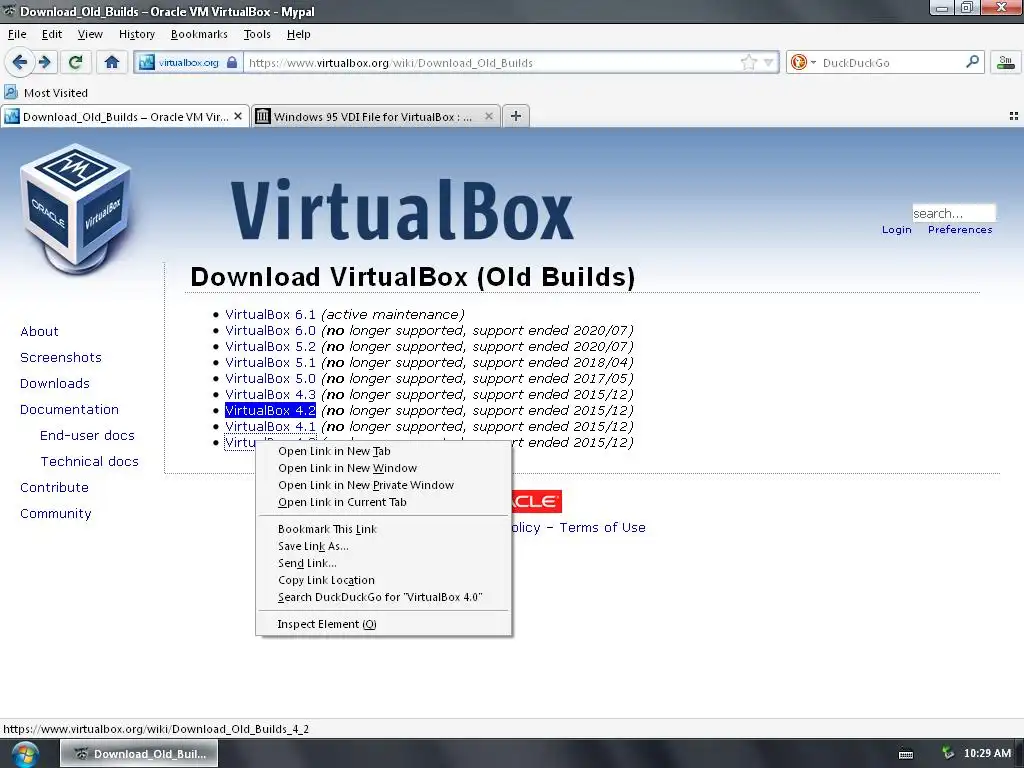
Task: Search DuckDuckGo for "VirtualBox 4.0"
Action: pyautogui.click(x=383, y=597)
